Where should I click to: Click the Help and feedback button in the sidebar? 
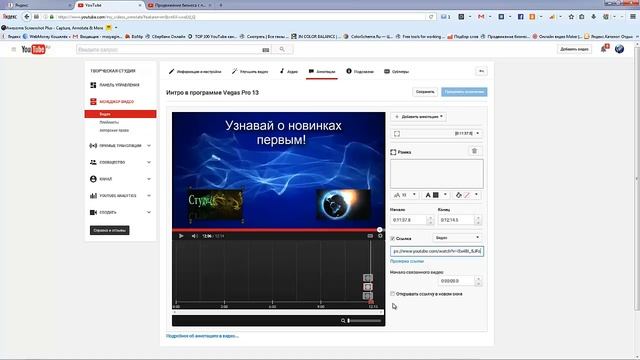click(x=109, y=230)
